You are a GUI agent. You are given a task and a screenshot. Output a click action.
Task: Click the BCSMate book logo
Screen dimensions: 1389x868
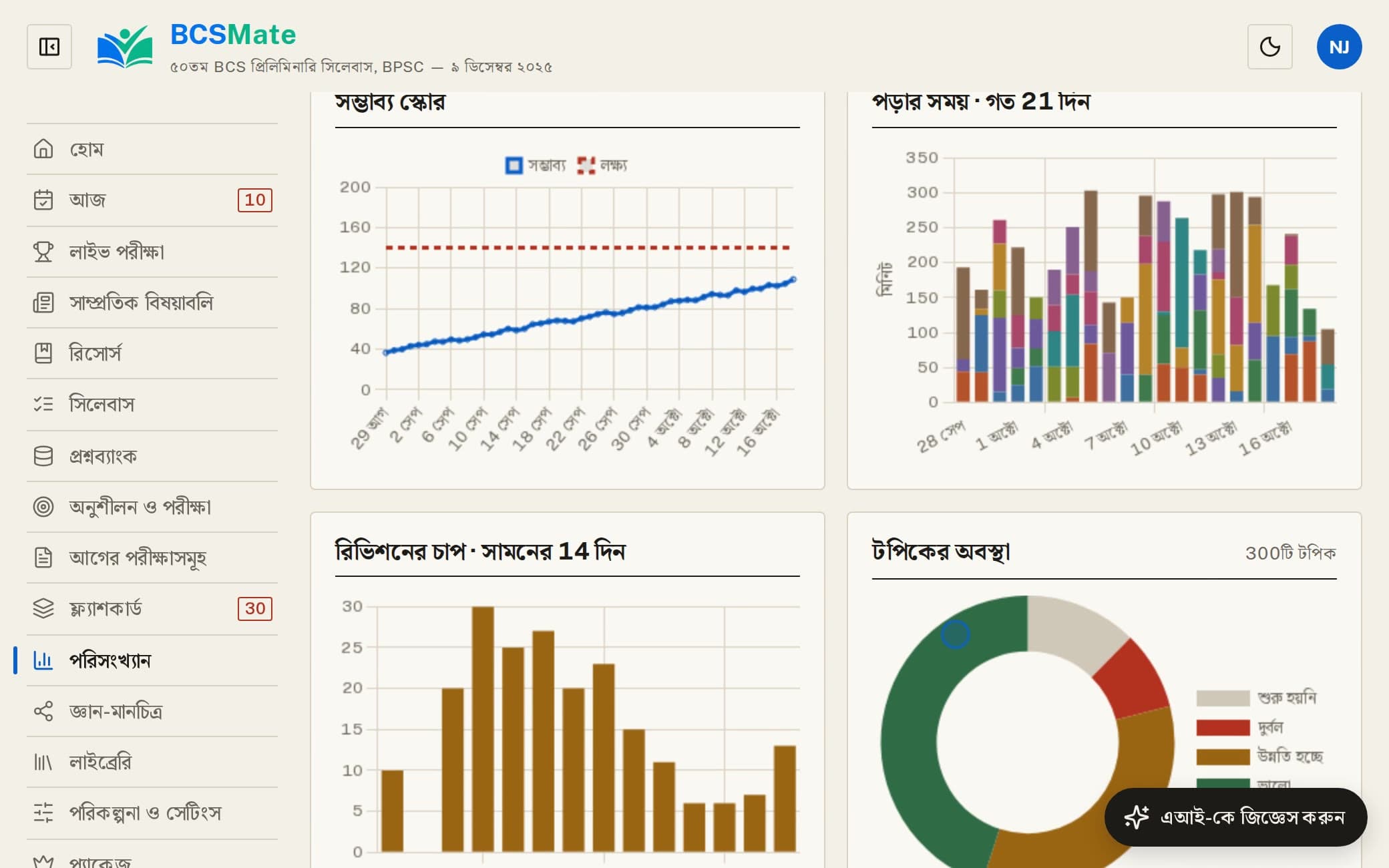tap(125, 47)
